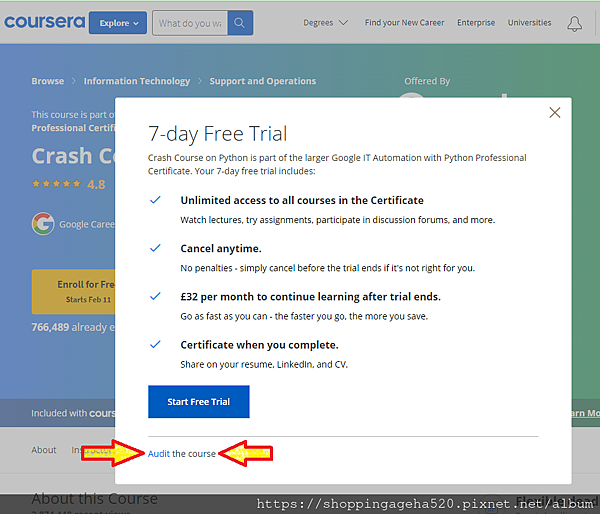Viewport: 600px width, 514px height.
Task: Click the Start Free Trial button
Action: (x=199, y=401)
